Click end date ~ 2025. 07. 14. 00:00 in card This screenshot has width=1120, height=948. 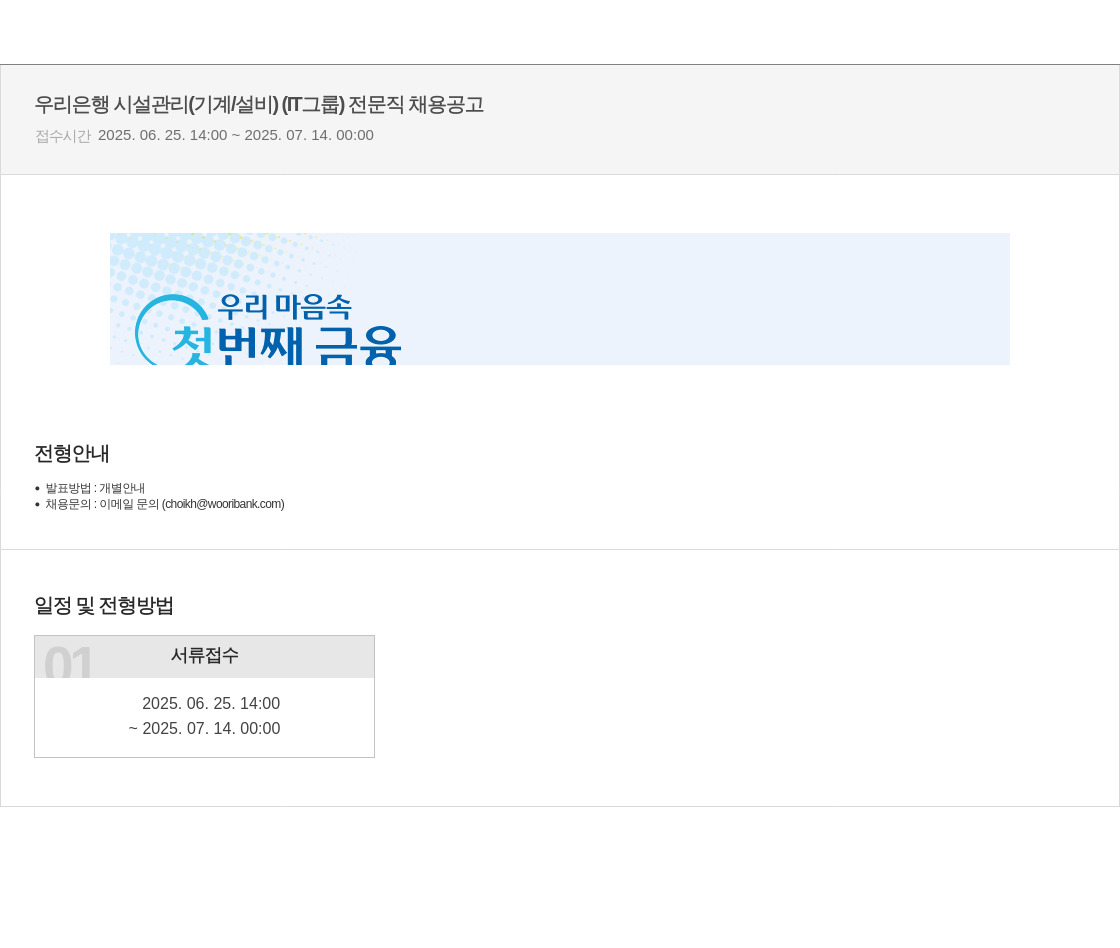tap(204, 728)
